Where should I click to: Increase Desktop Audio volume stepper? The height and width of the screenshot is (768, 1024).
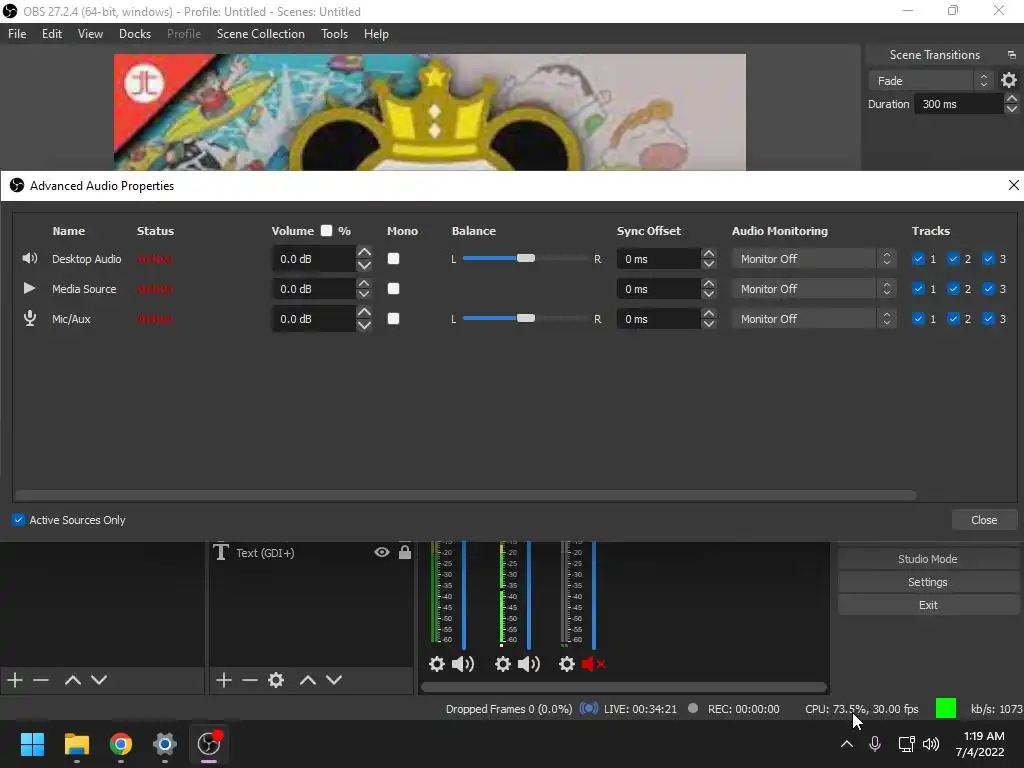(x=364, y=253)
